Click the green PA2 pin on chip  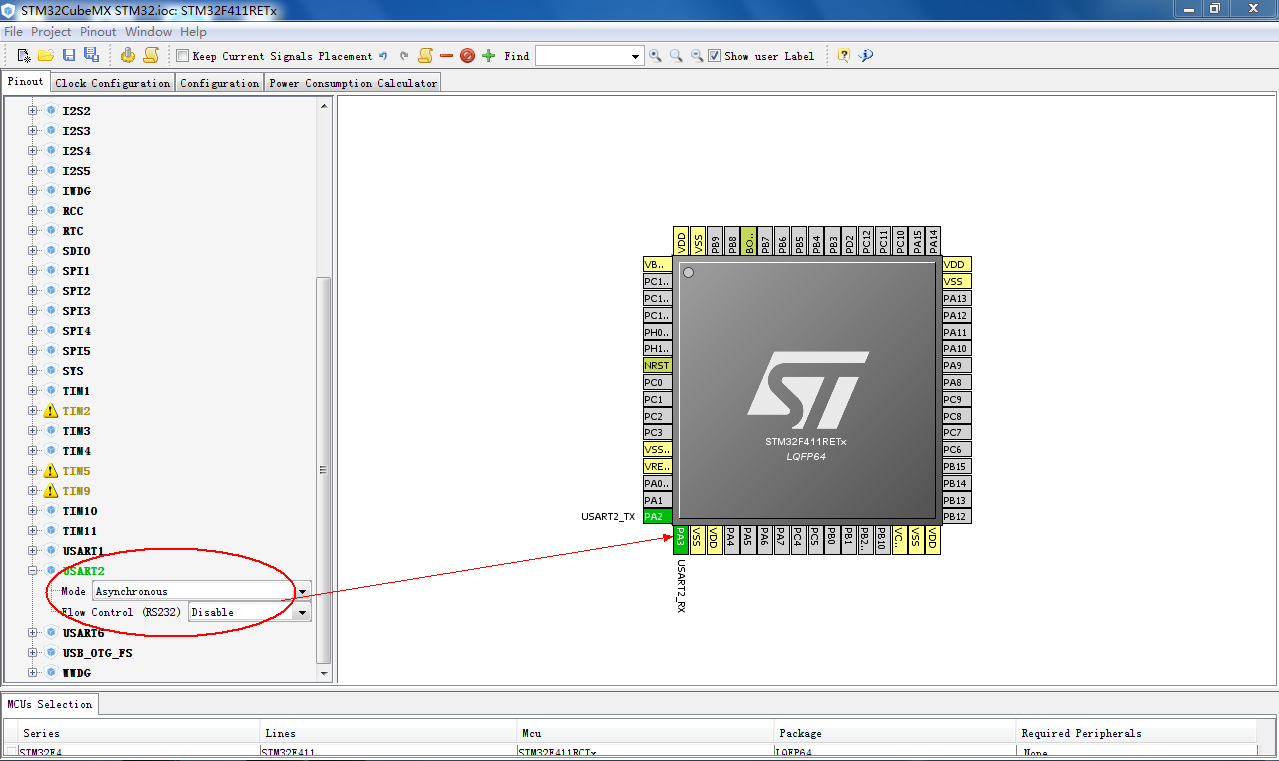[x=657, y=517]
